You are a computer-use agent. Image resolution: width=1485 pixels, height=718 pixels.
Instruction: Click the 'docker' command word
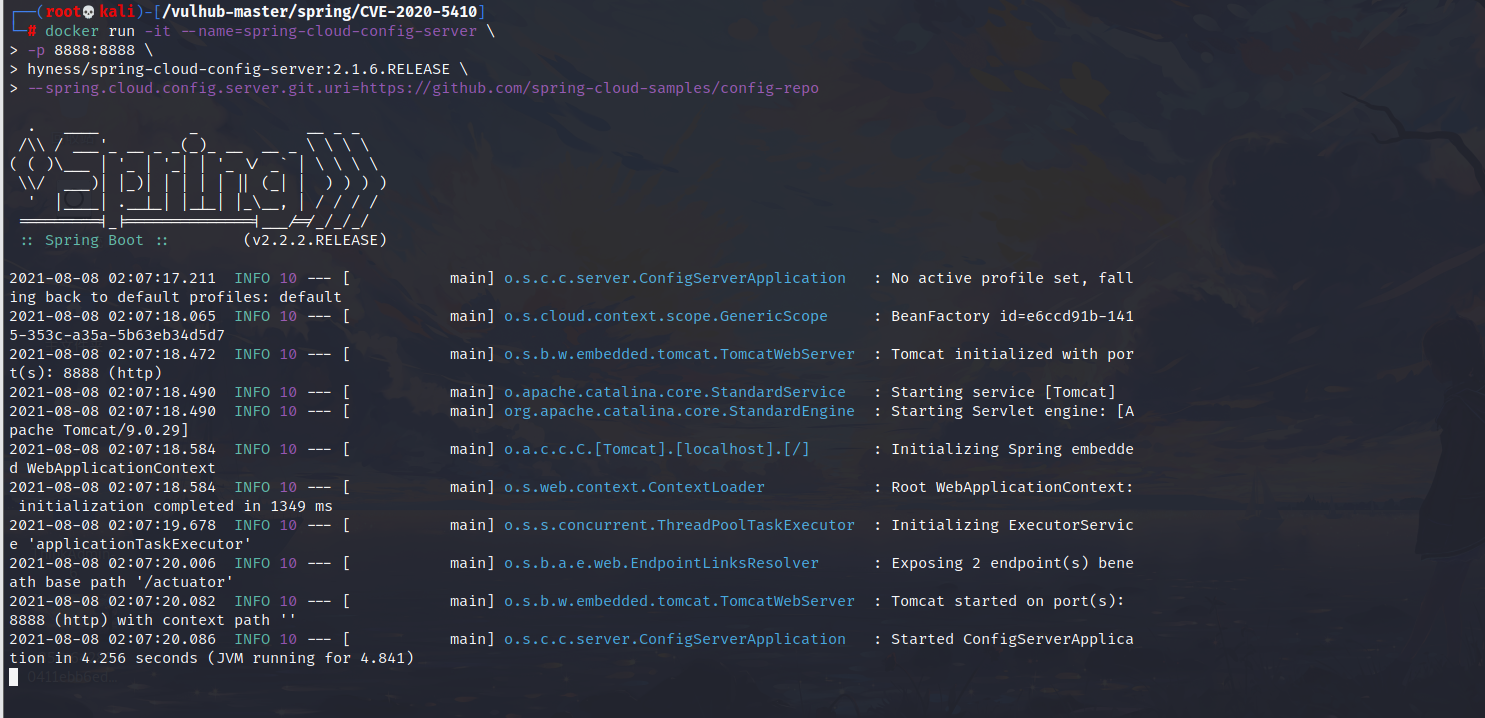[72, 31]
